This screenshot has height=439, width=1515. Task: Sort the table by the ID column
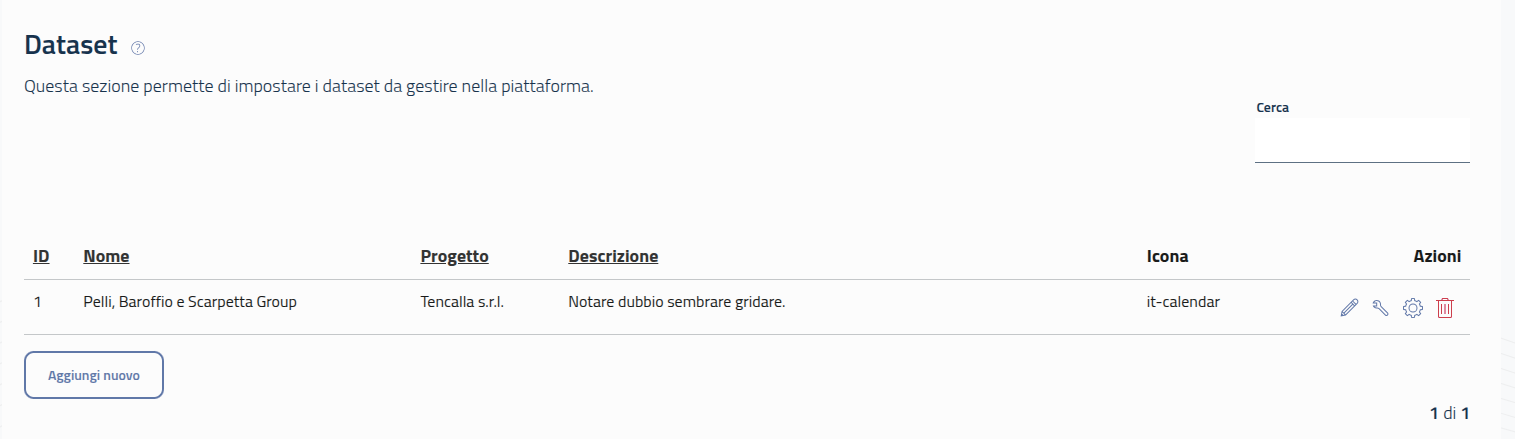coord(41,257)
